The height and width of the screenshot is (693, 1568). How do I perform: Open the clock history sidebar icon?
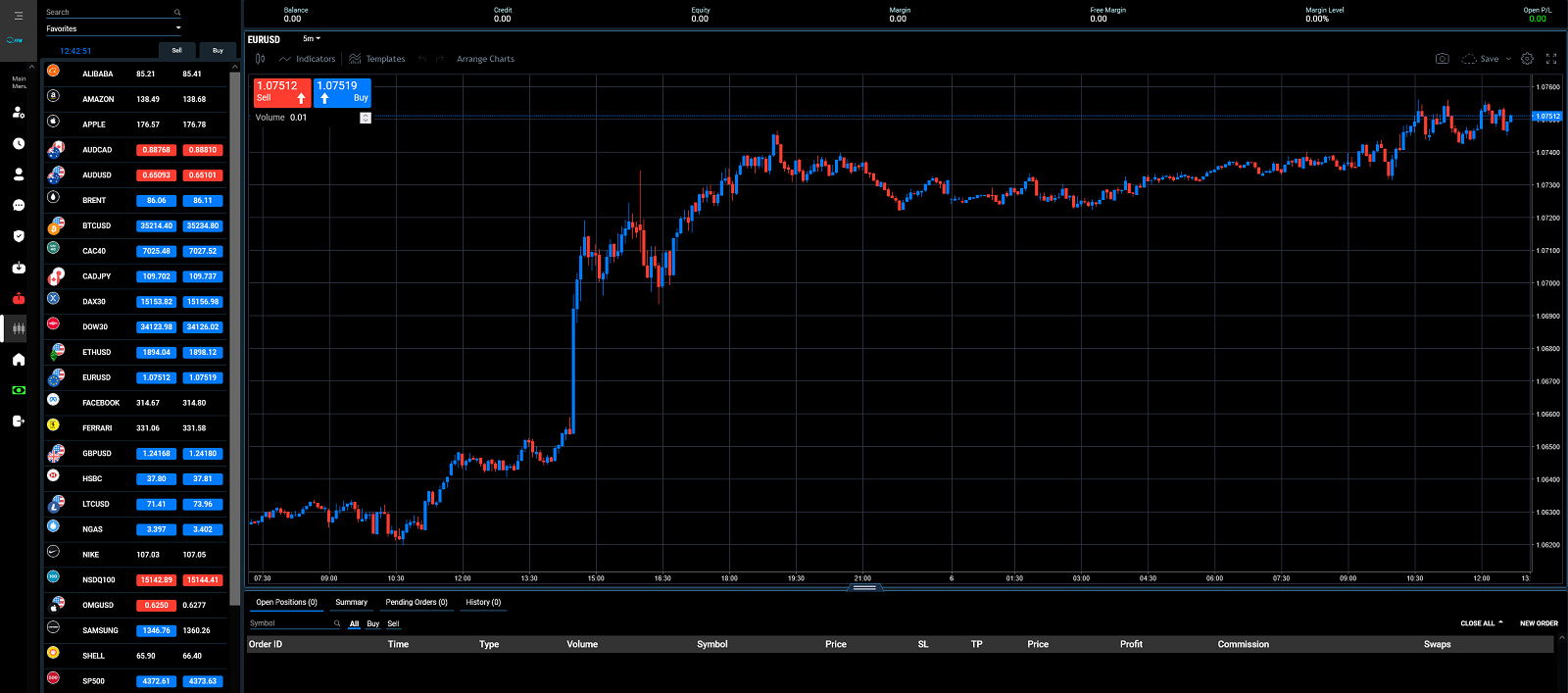(x=19, y=144)
